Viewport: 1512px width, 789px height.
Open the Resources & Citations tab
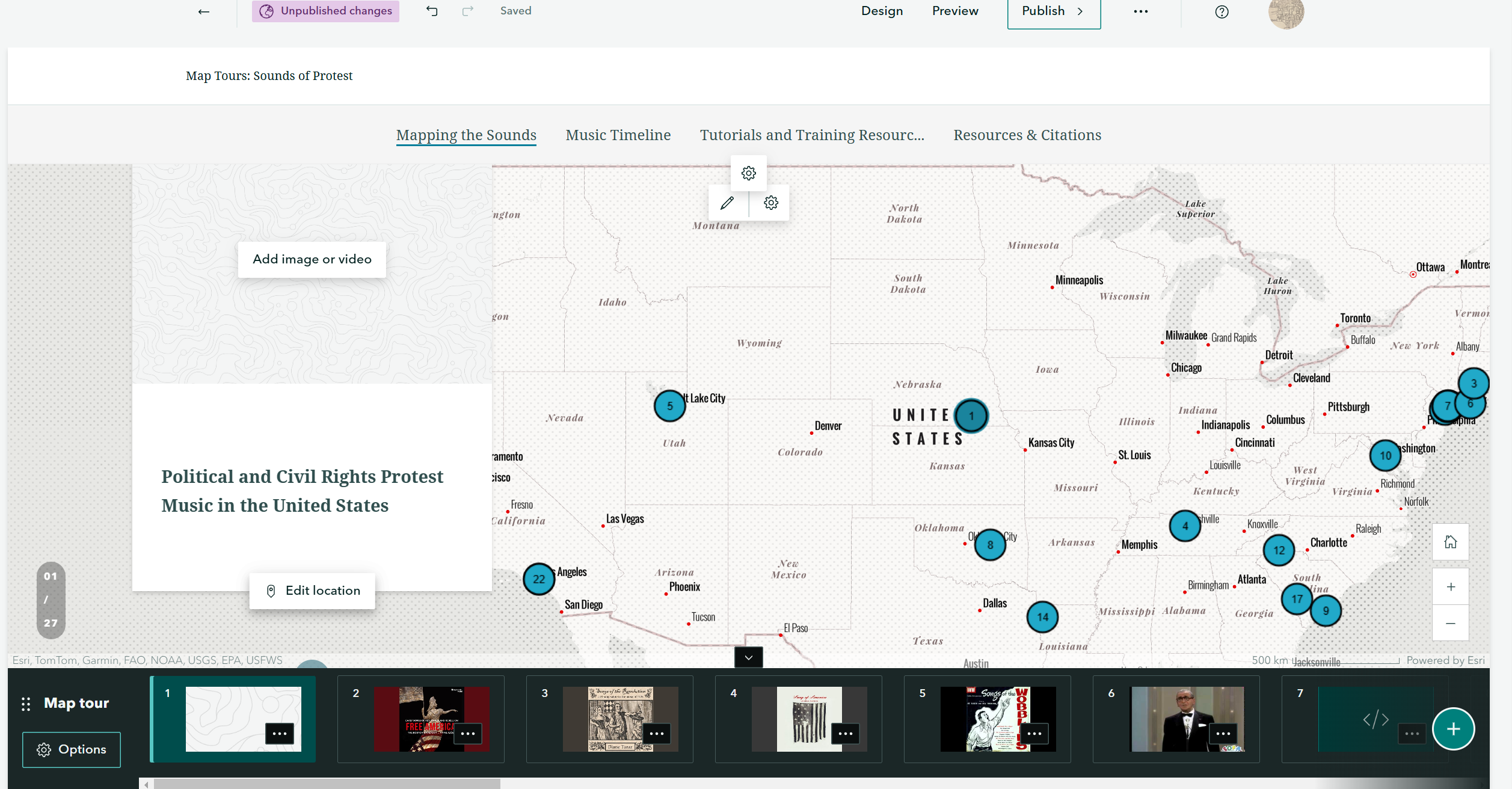tap(1027, 135)
